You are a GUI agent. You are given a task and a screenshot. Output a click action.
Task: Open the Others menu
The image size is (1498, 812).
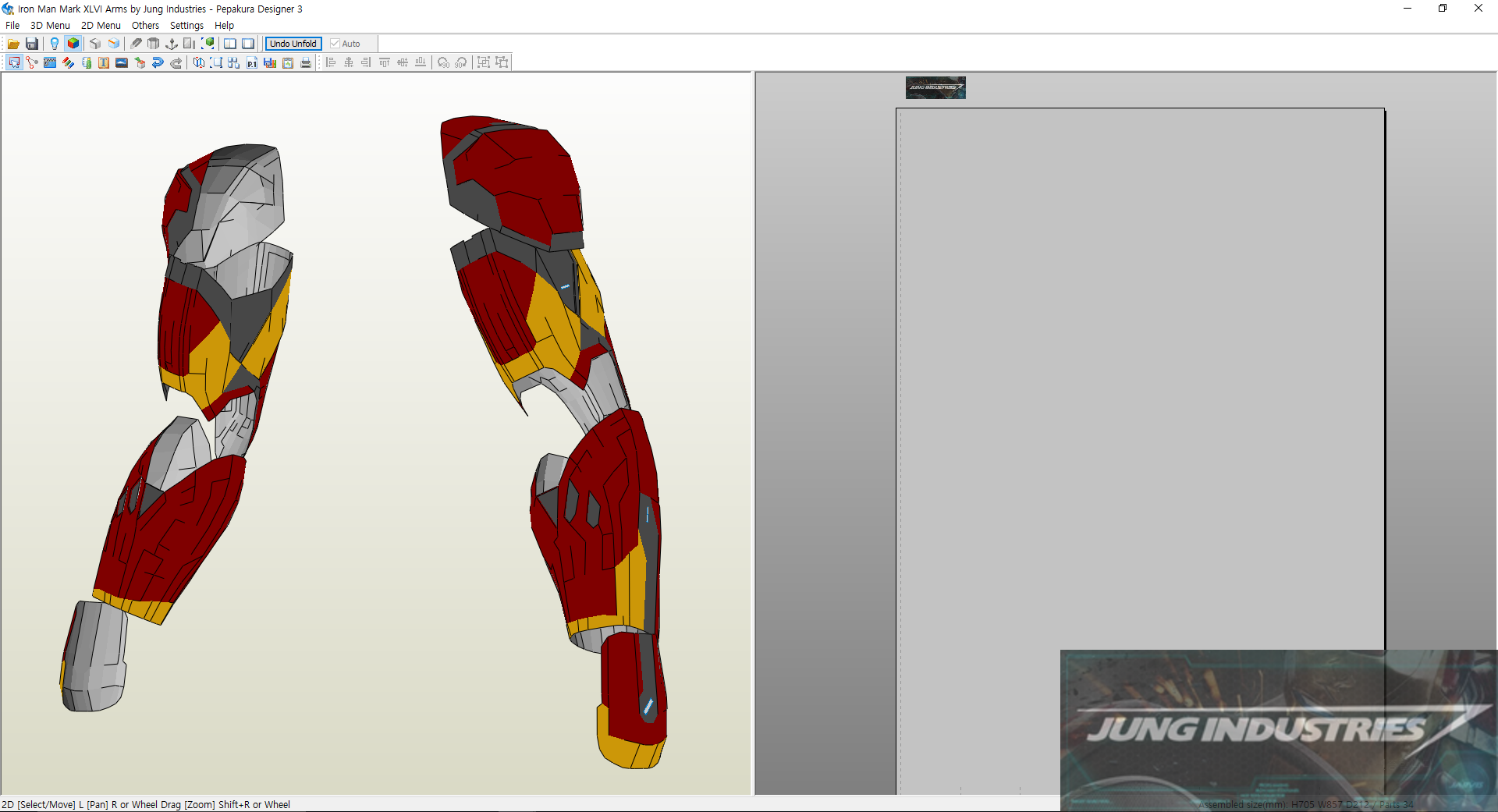click(145, 25)
